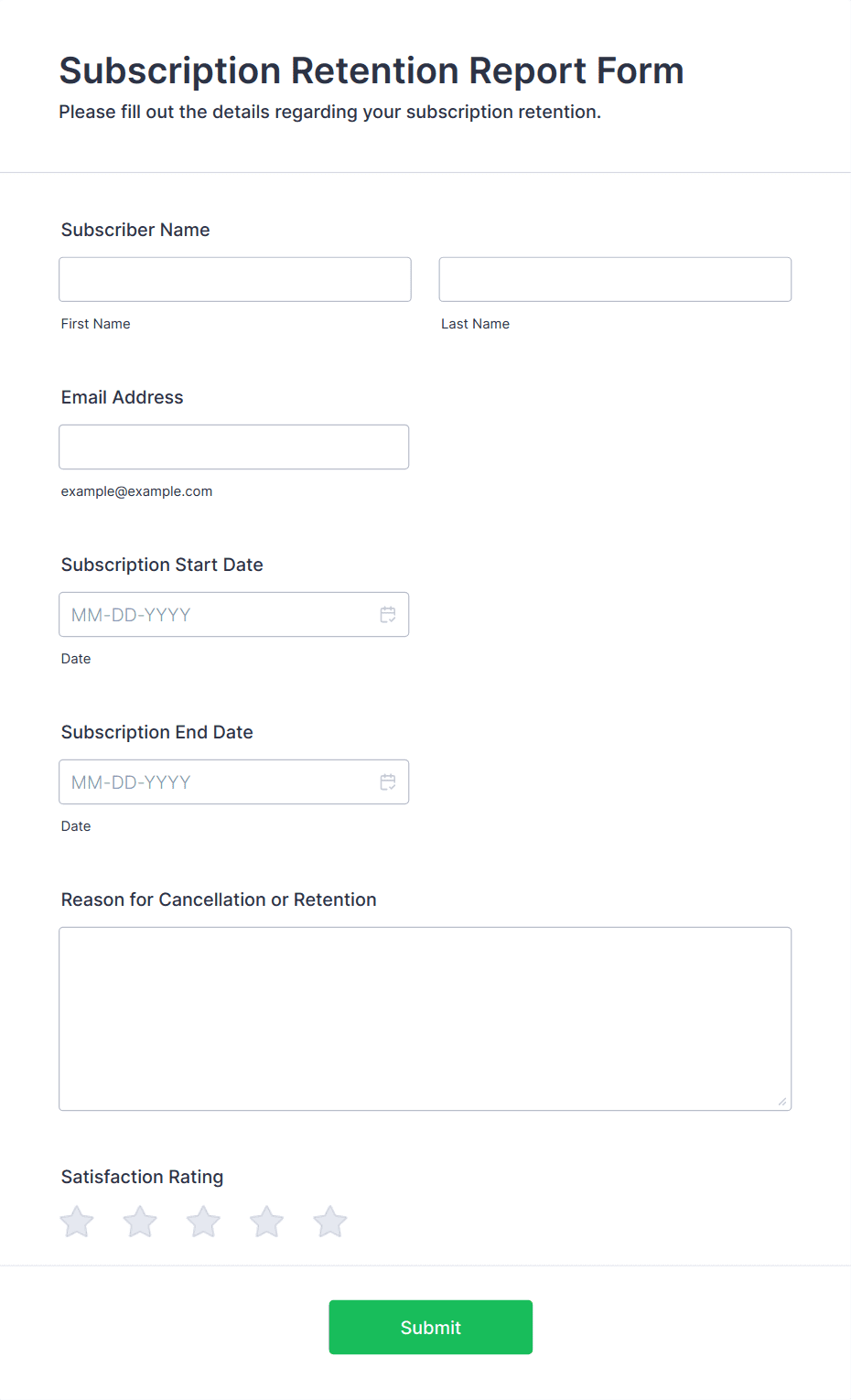Grab the text area resize handle
This screenshot has width=851, height=1400.
[782, 1102]
